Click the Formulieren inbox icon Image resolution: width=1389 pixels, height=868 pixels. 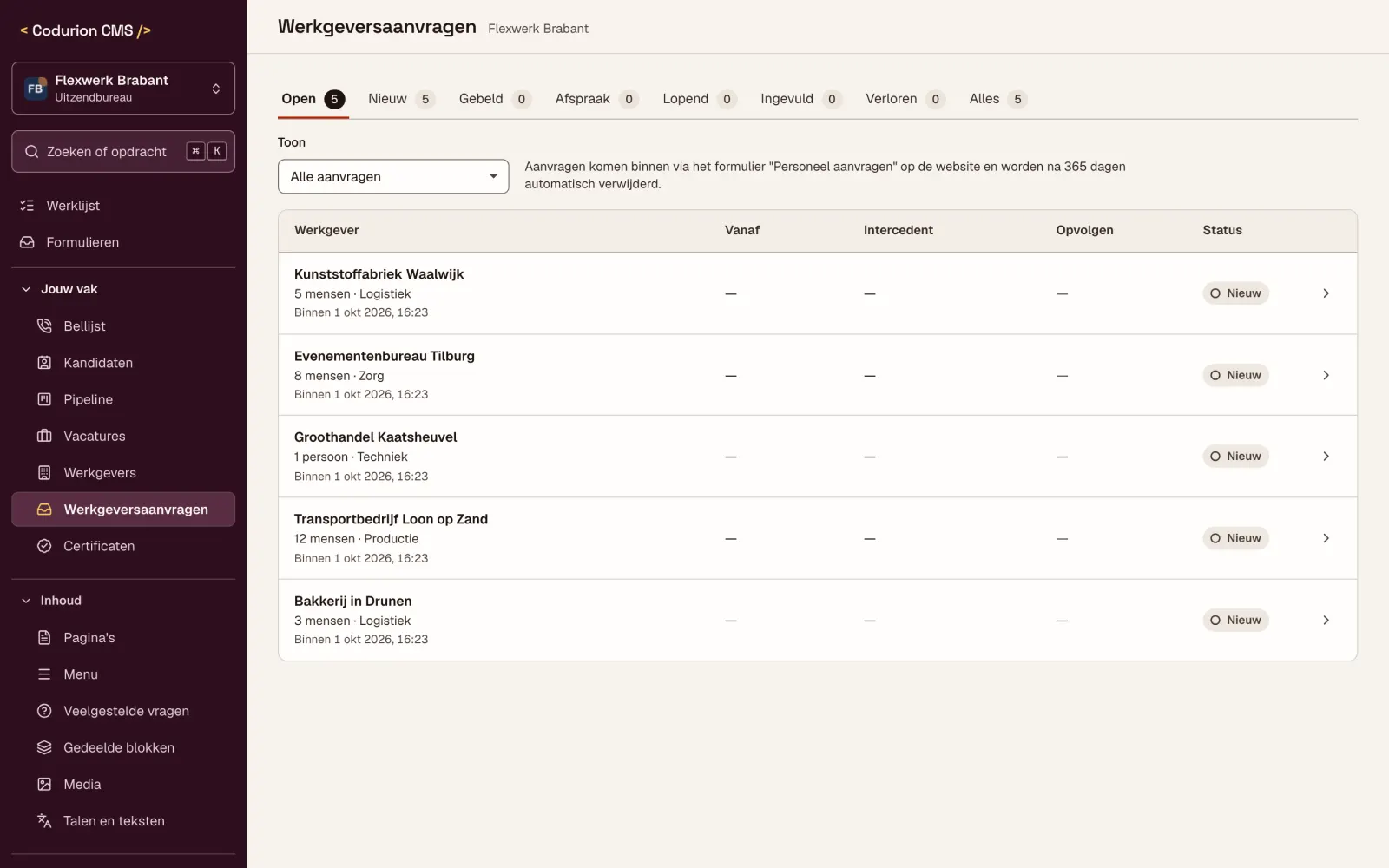tap(27, 242)
